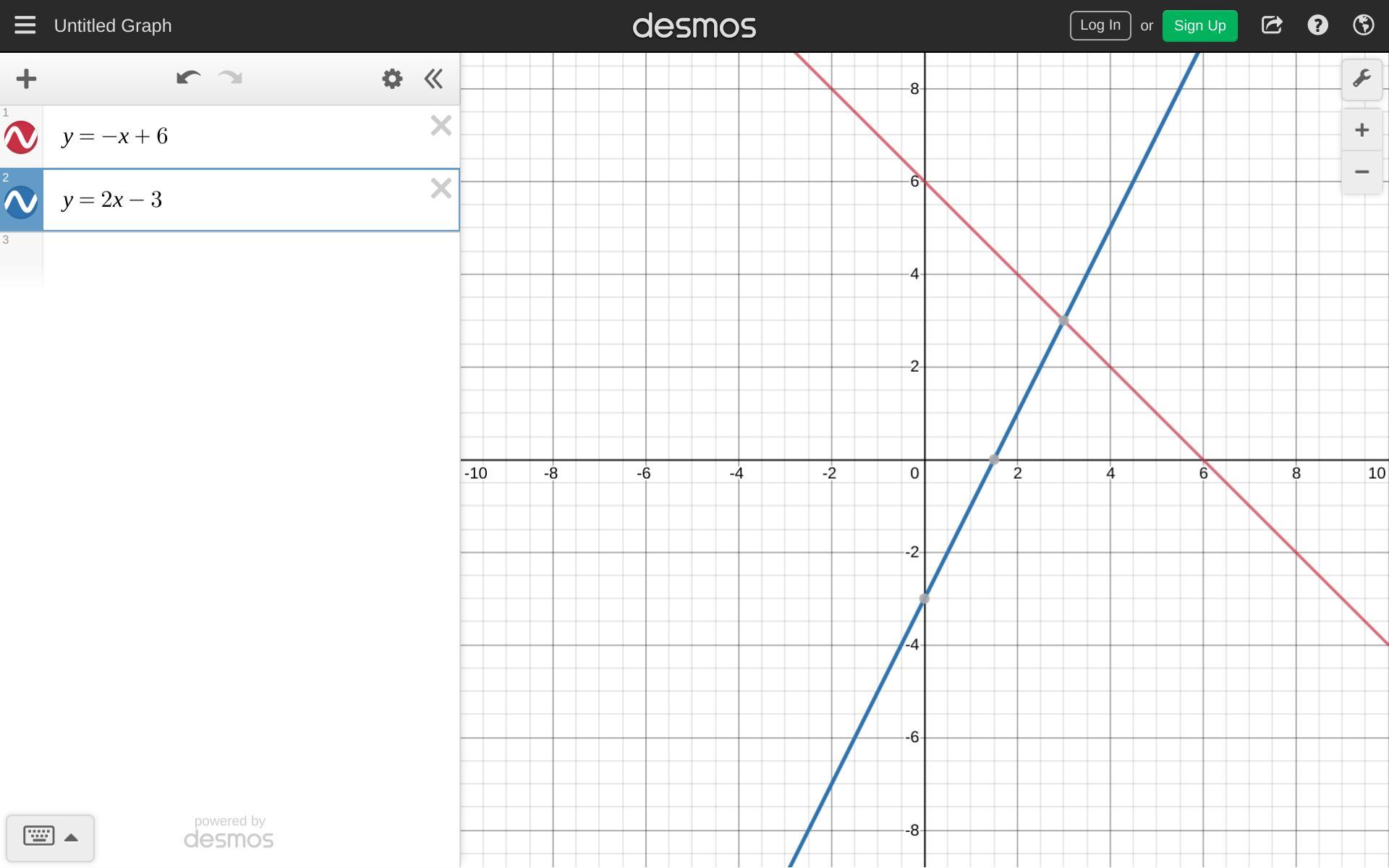The image size is (1389, 868).
Task: Zoom in on the graph
Action: point(1362,130)
